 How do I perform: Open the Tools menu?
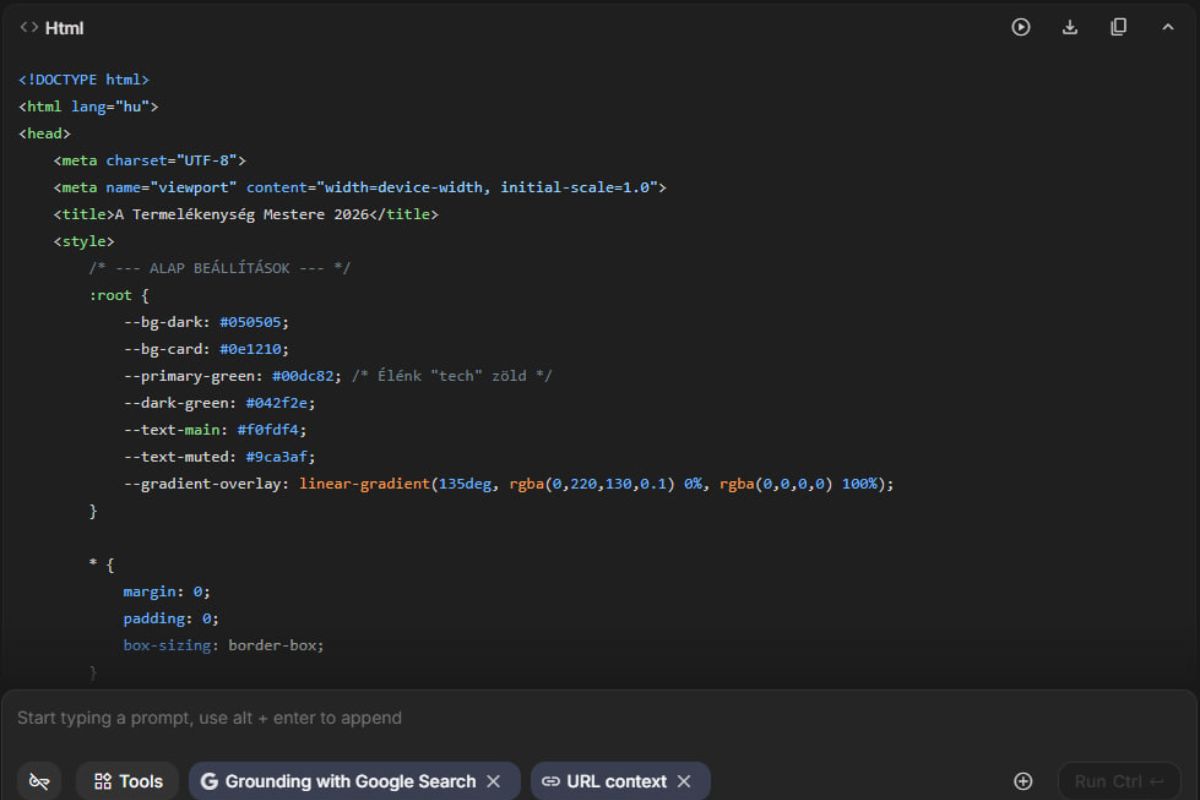click(128, 781)
